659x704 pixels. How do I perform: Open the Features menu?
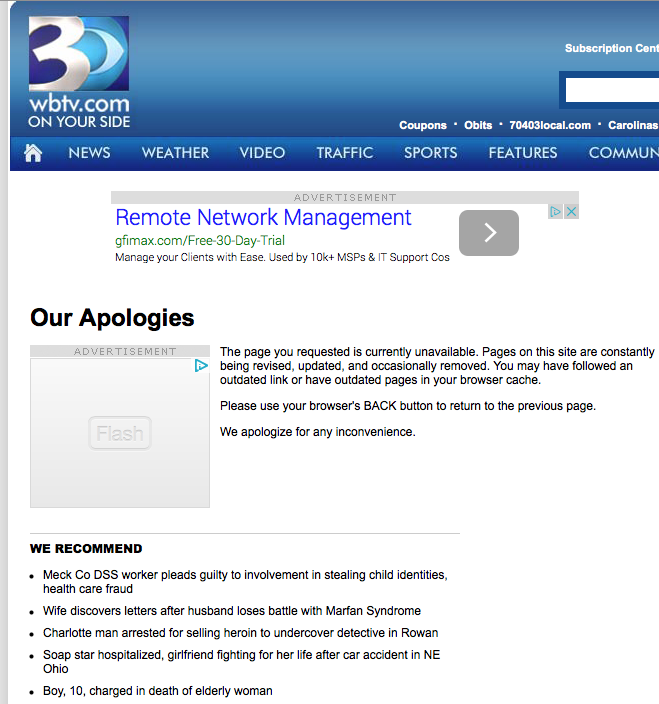522,153
